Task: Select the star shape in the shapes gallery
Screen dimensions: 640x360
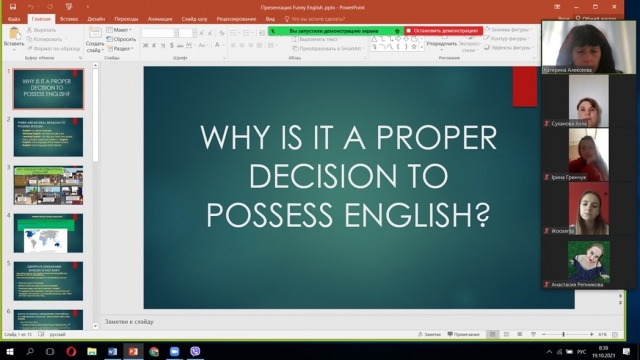Action: [414, 47]
